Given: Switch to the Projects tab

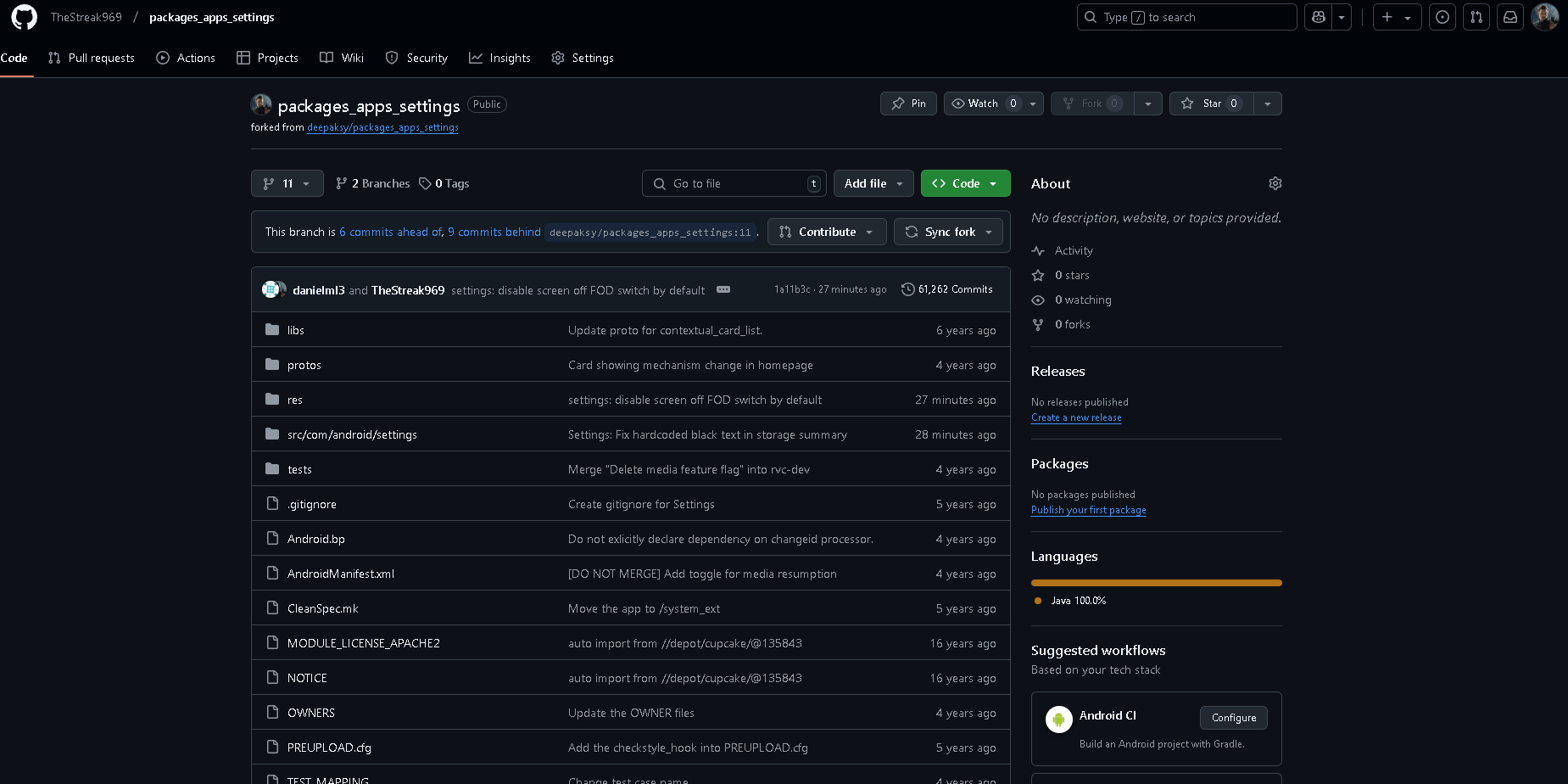Looking at the screenshot, I should point(267,58).
